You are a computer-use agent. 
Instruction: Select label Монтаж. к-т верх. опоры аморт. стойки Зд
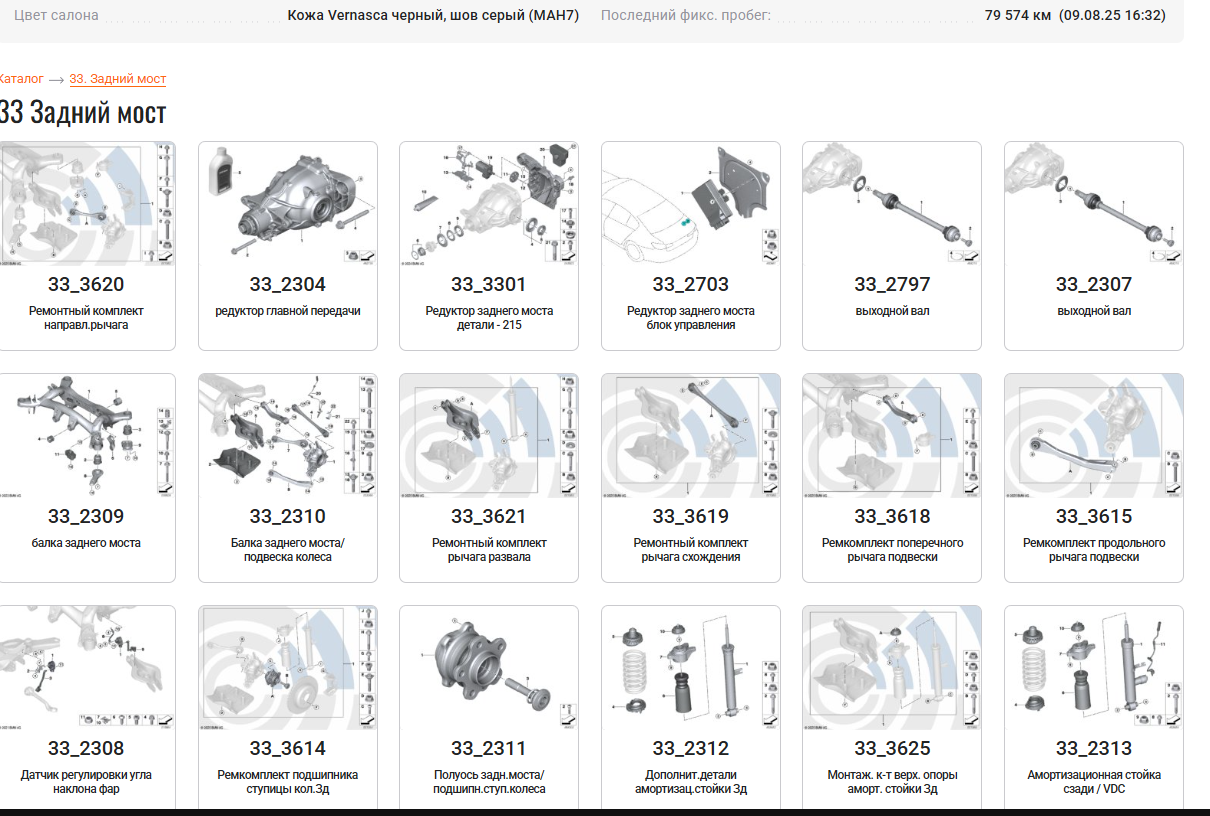click(x=892, y=782)
